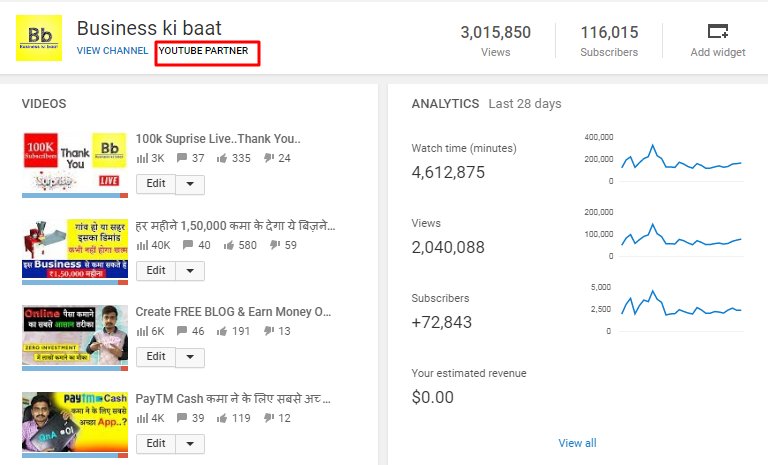Click likes thumb icon for 100k Suprise Live

click(222, 158)
